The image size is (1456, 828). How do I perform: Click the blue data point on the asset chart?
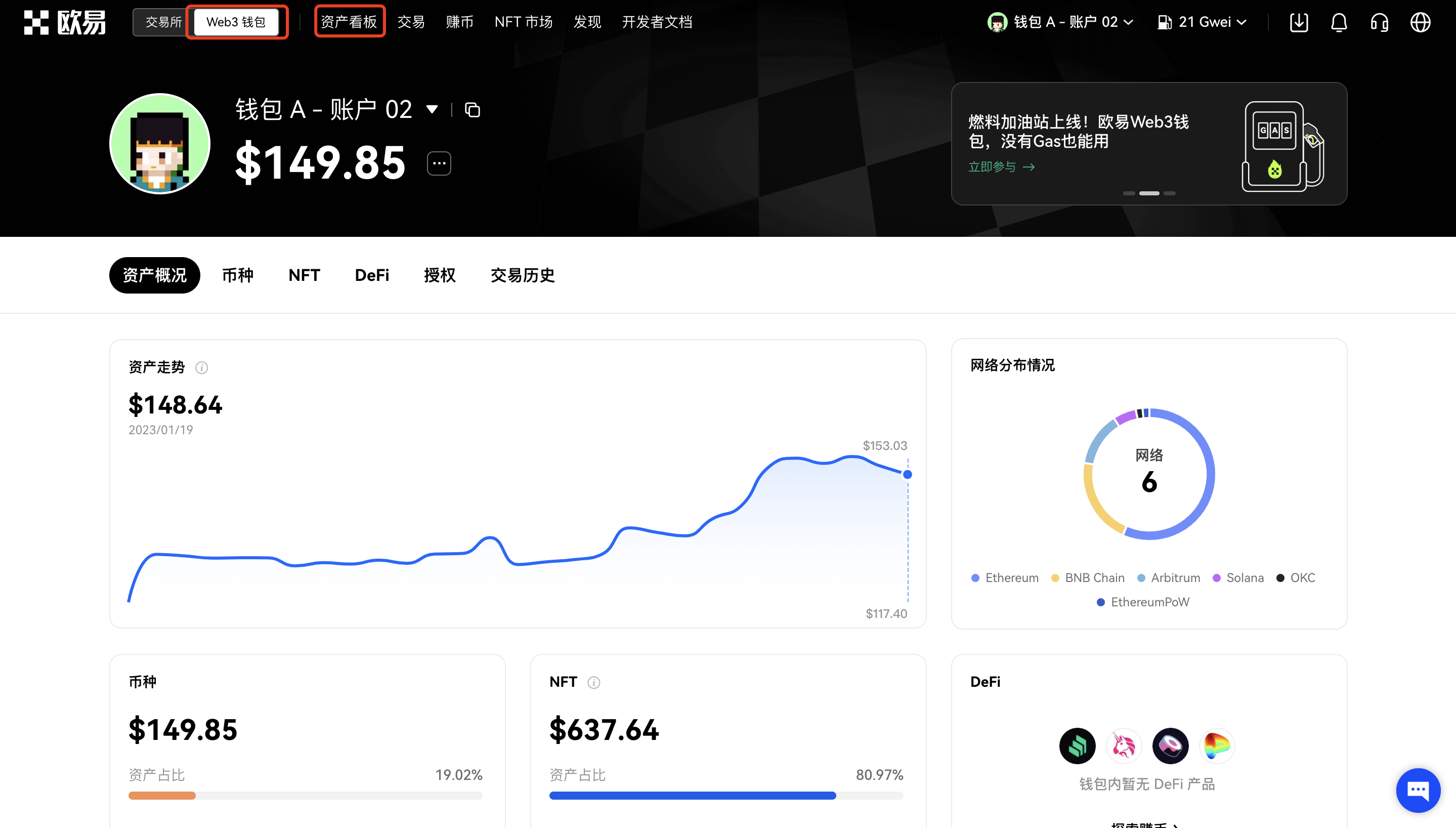908,474
